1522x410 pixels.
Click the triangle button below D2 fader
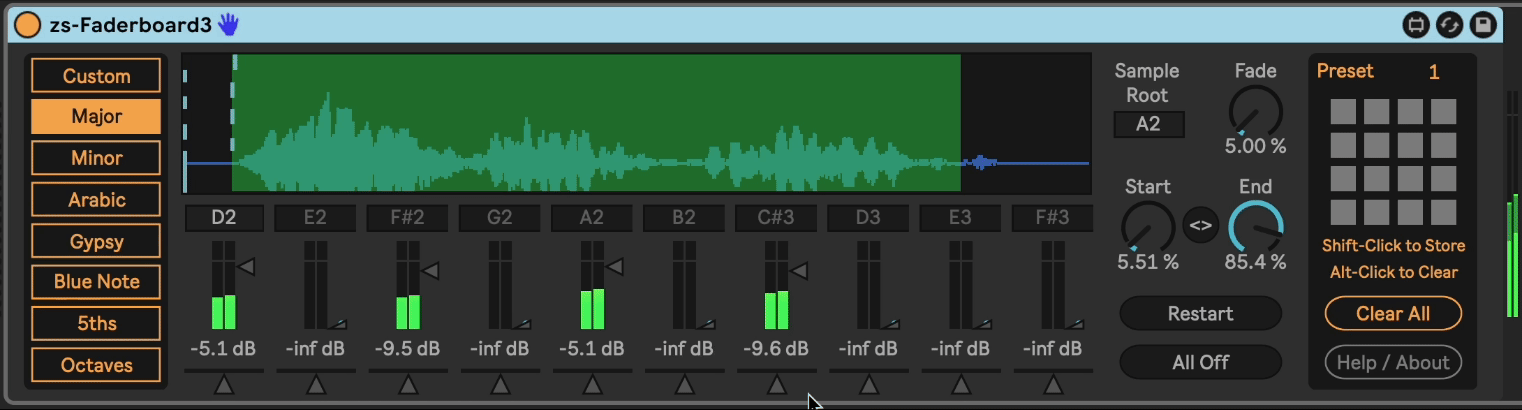(x=224, y=384)
